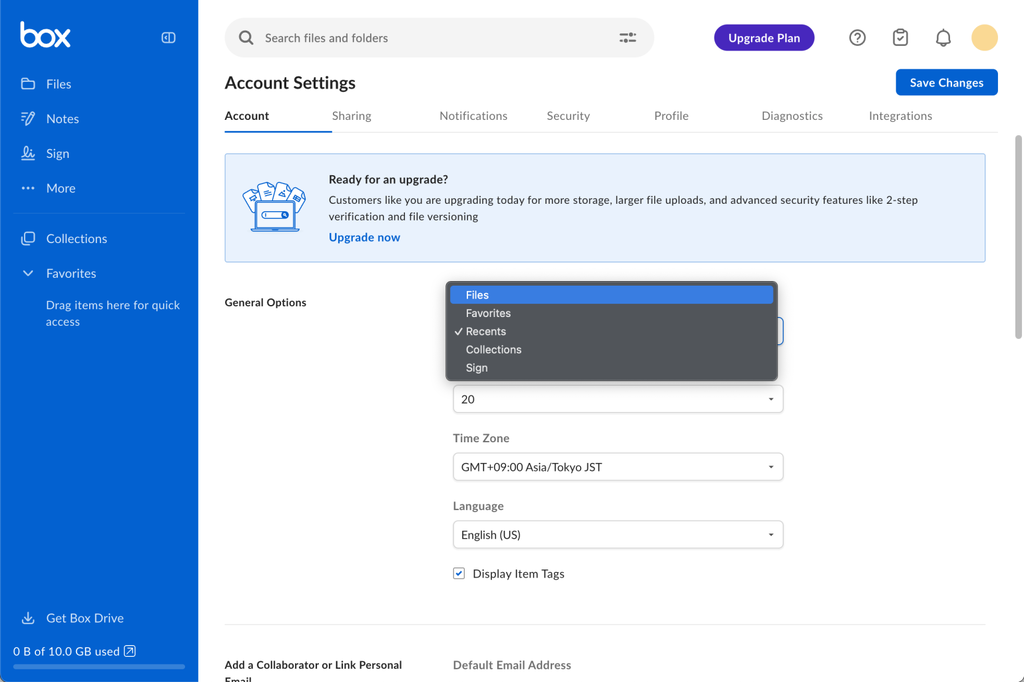Uncheck Display Item Tags checkbox
1024x682 pixels.
point(459,574)
